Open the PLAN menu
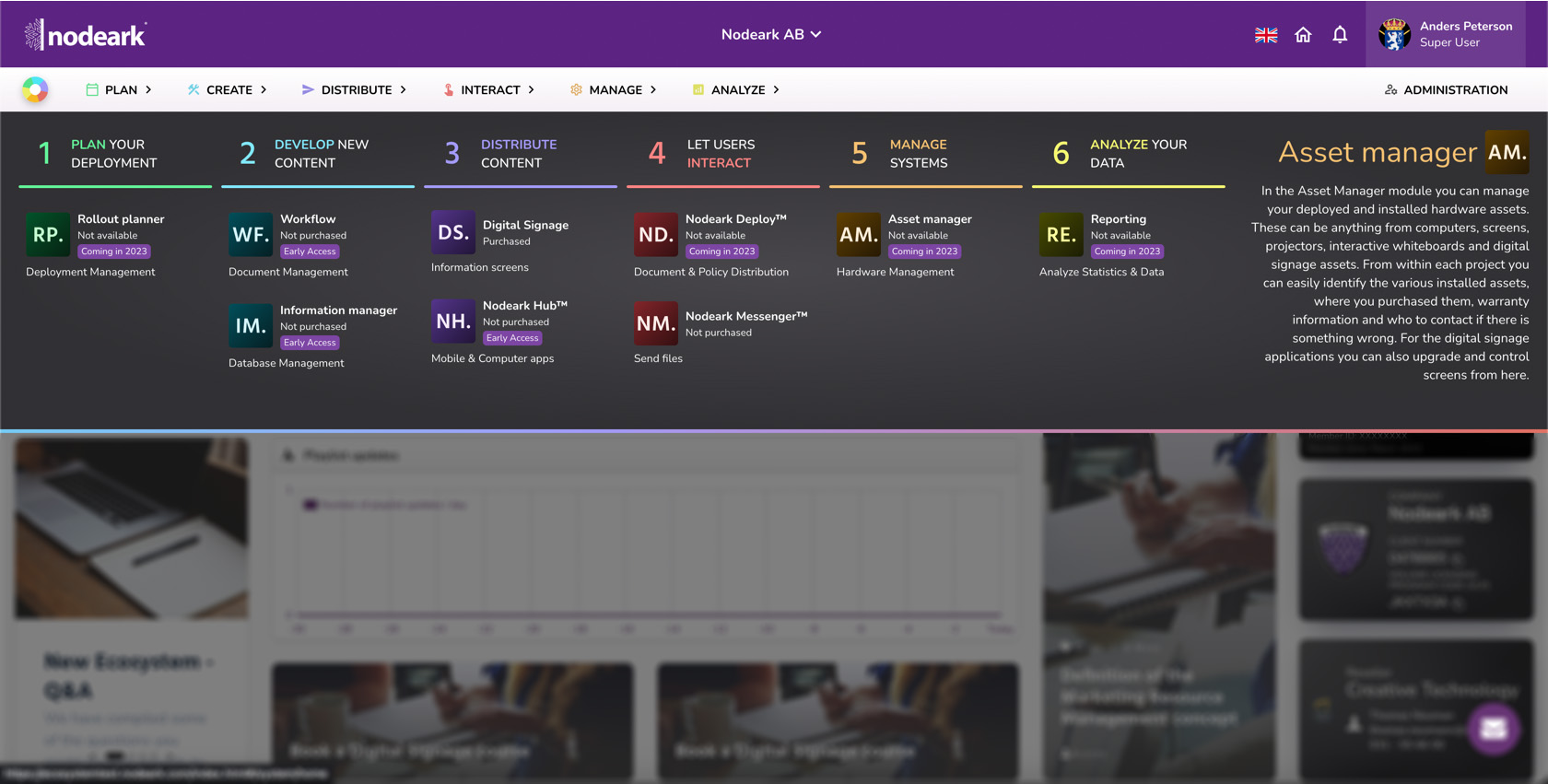This screenshot has height=784, width=1548. pos(121,89)
